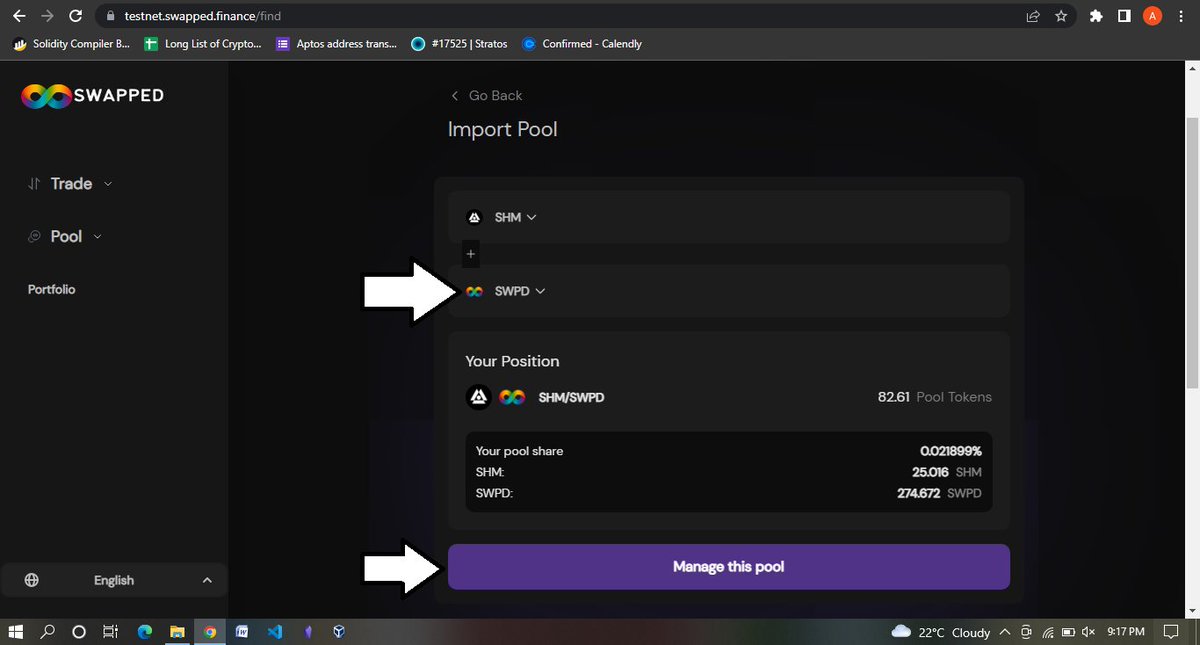
Task: Open the Solidity Compiler bookmark
Action: point(73,44)
